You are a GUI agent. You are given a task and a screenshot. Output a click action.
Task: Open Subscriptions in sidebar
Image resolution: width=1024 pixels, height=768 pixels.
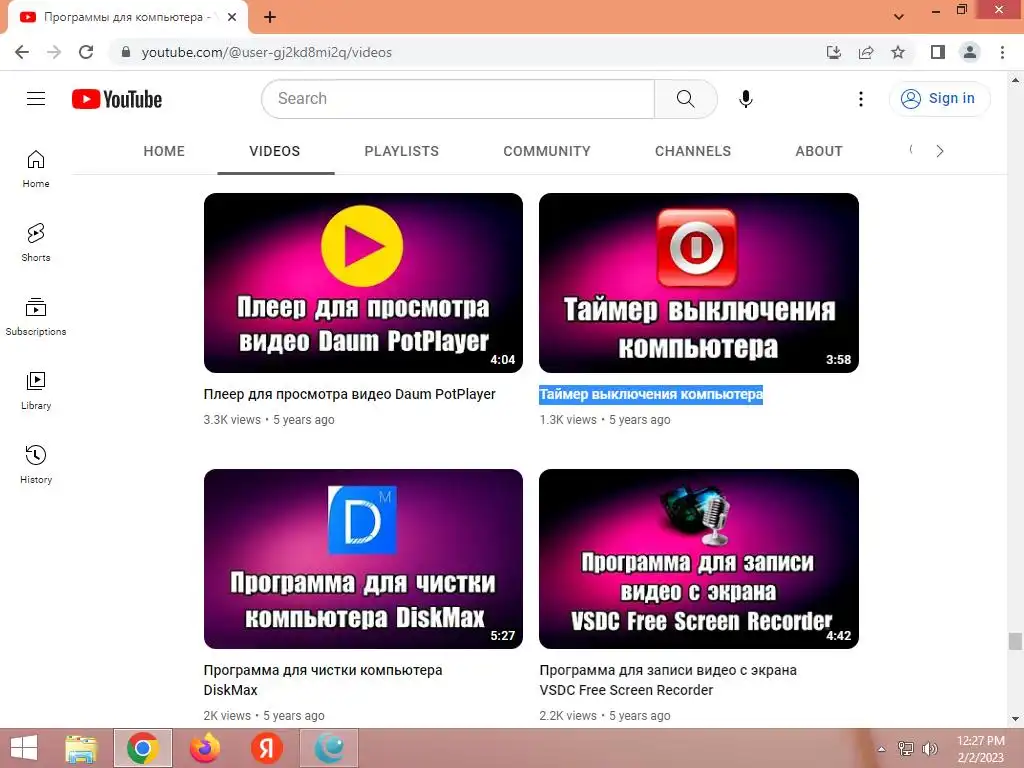pyautogui.click(x=36, y=316)
